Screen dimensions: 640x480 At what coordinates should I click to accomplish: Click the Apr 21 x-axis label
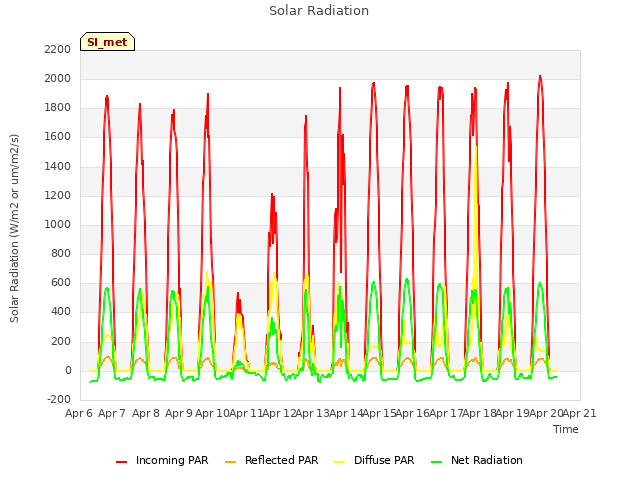pyautogui.click(x=580, y=413)
